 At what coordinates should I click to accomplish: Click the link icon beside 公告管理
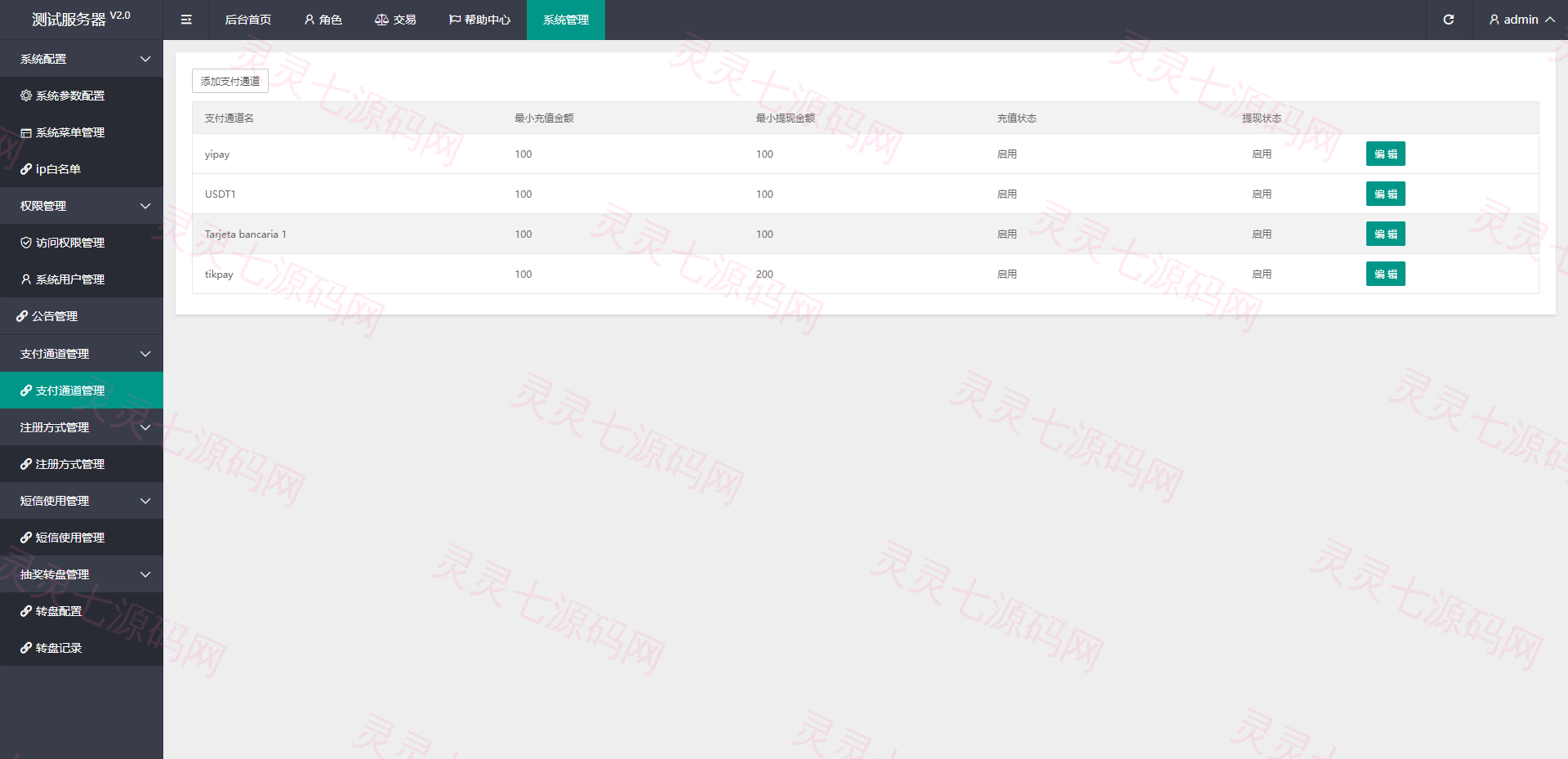22,316
